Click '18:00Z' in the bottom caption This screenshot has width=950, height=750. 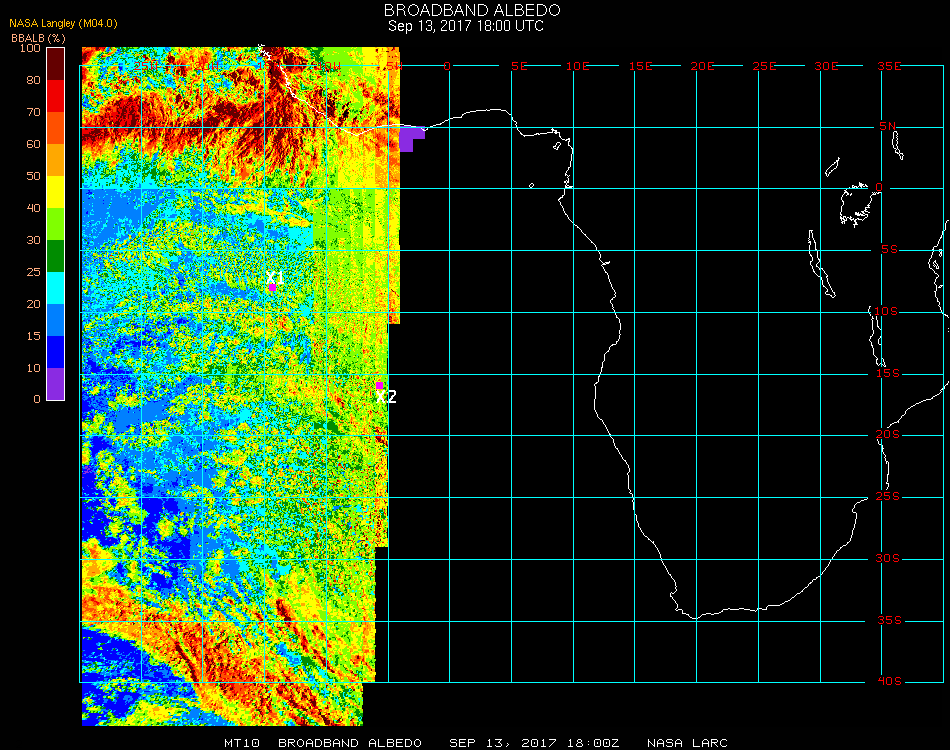click(x=593, y=743)
